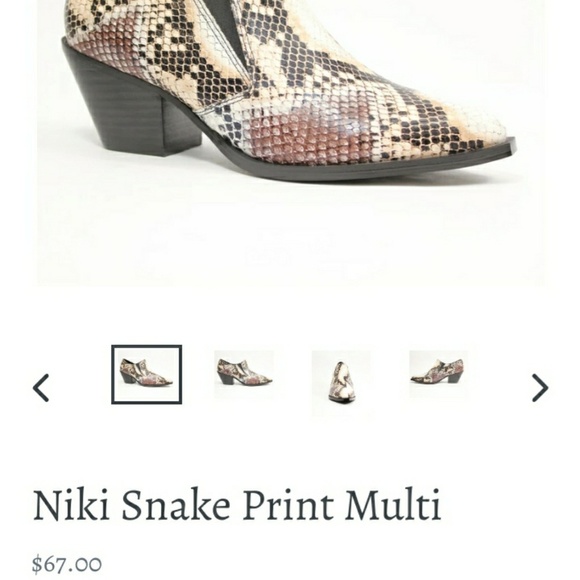Click the right chevron arrow of the gallery
This screenshot has height=580, width=580.
coord(540,388)
